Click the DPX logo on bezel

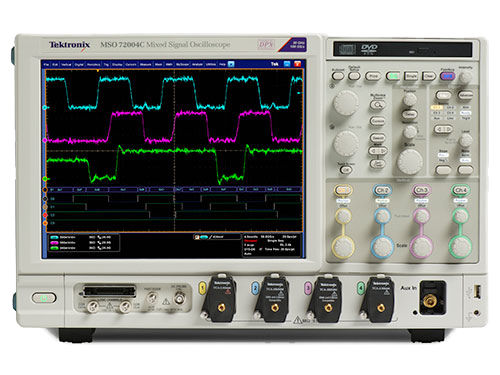pyautogui.click(x=266, y=44)
